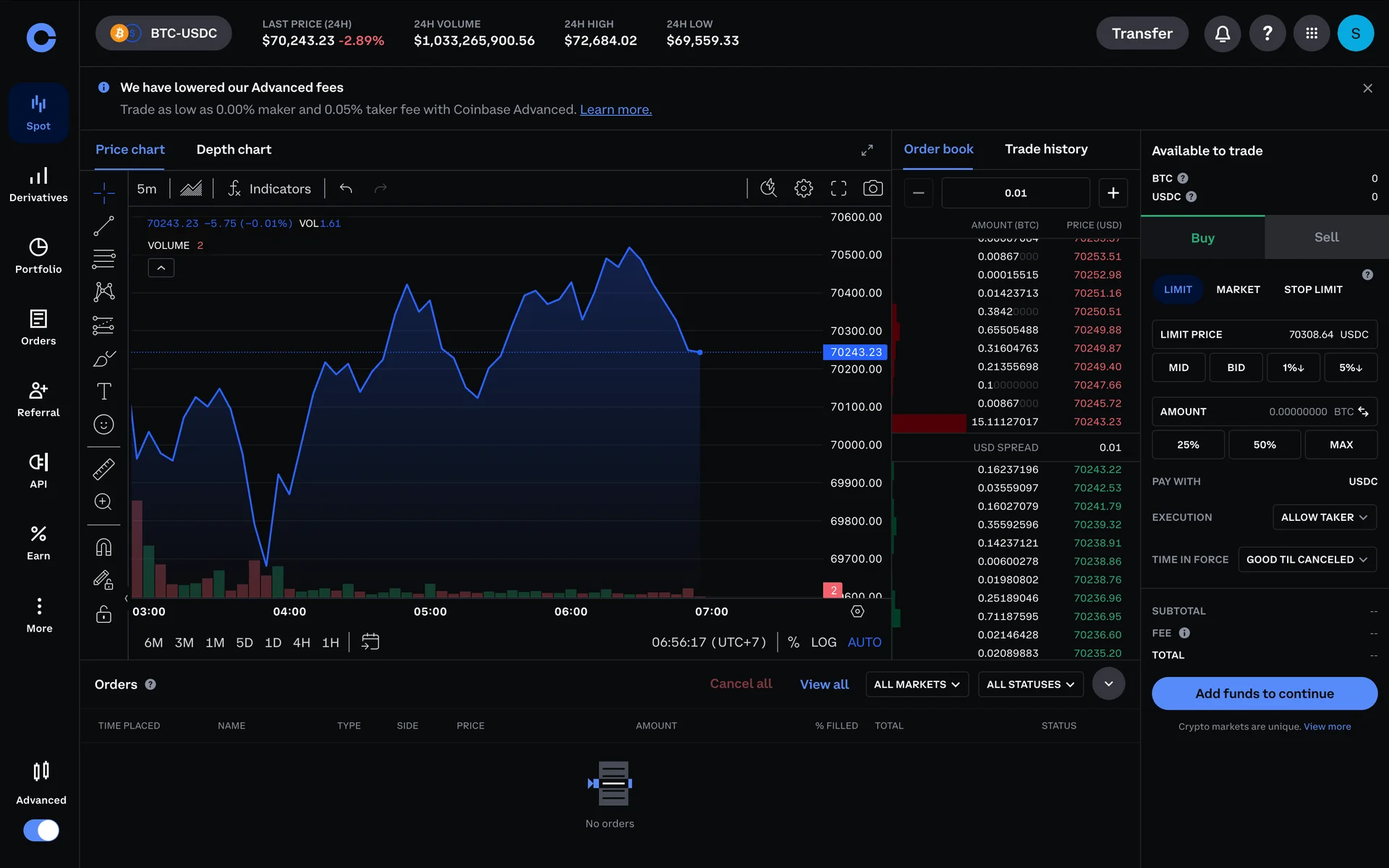Open the All Markets filter dropdown
Image resolution: width=1389 pixels, height=868 pixels.
(916, 684)
